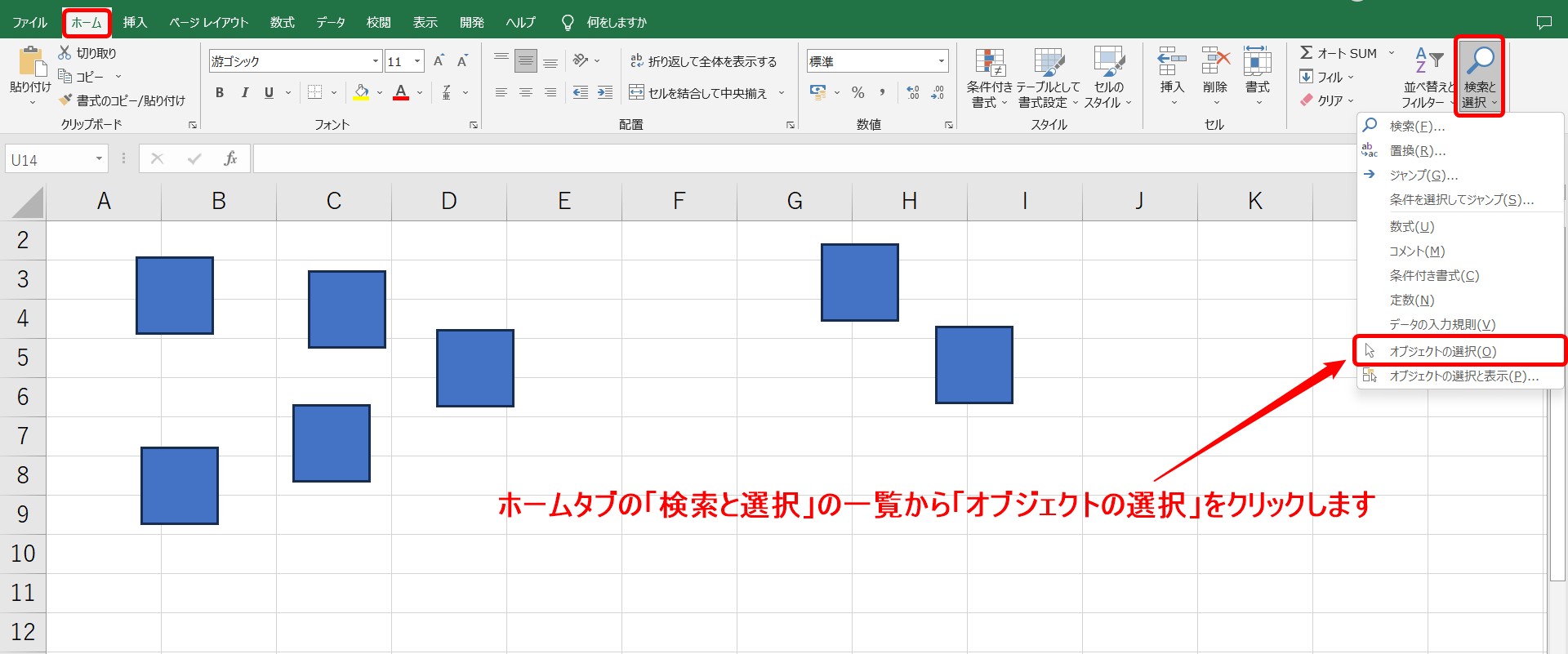Click the Select All corner triangle
The height and width of the screenshot is (654, 1568).
tap(28, 202)
